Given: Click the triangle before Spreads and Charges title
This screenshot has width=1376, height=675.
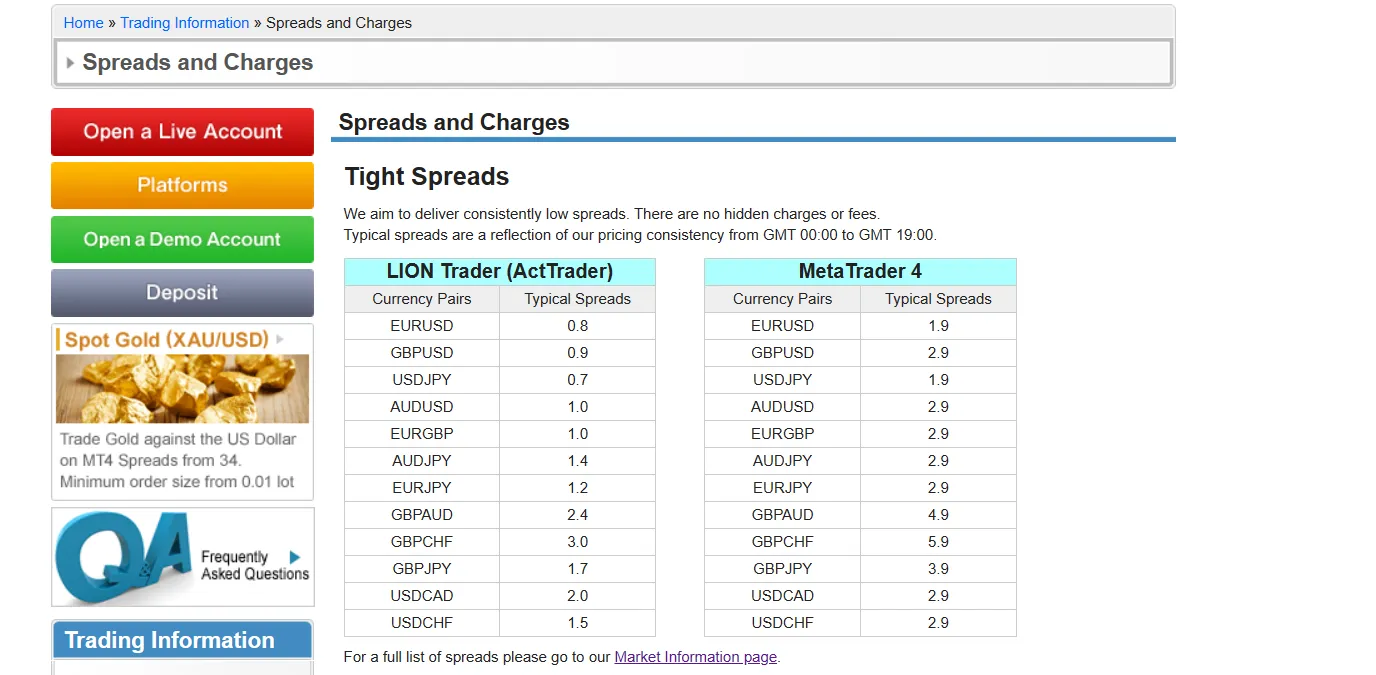Looking at the screenshot, I should coord(70,62).
